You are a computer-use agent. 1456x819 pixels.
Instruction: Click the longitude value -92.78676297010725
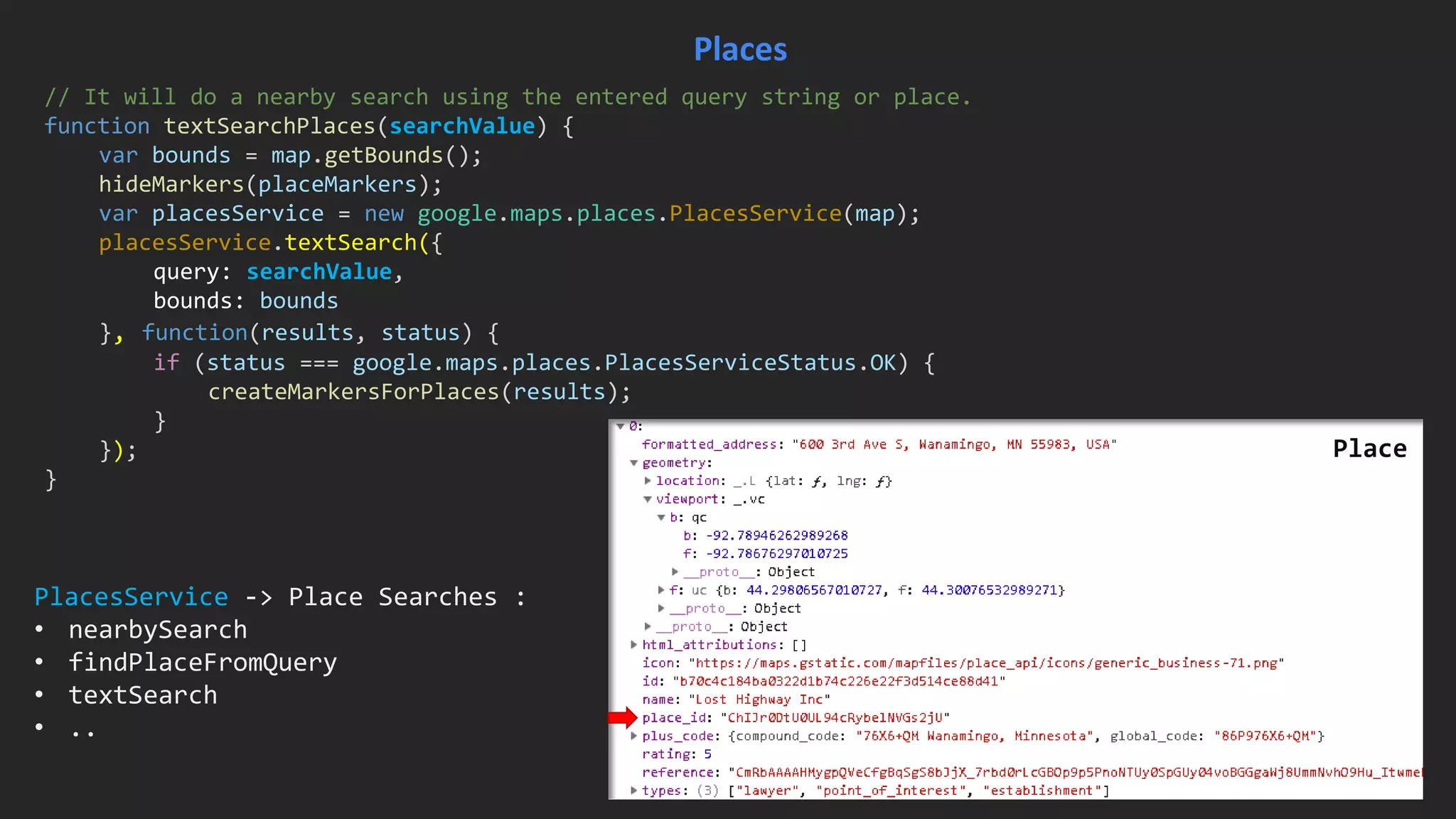pos(776,554)
